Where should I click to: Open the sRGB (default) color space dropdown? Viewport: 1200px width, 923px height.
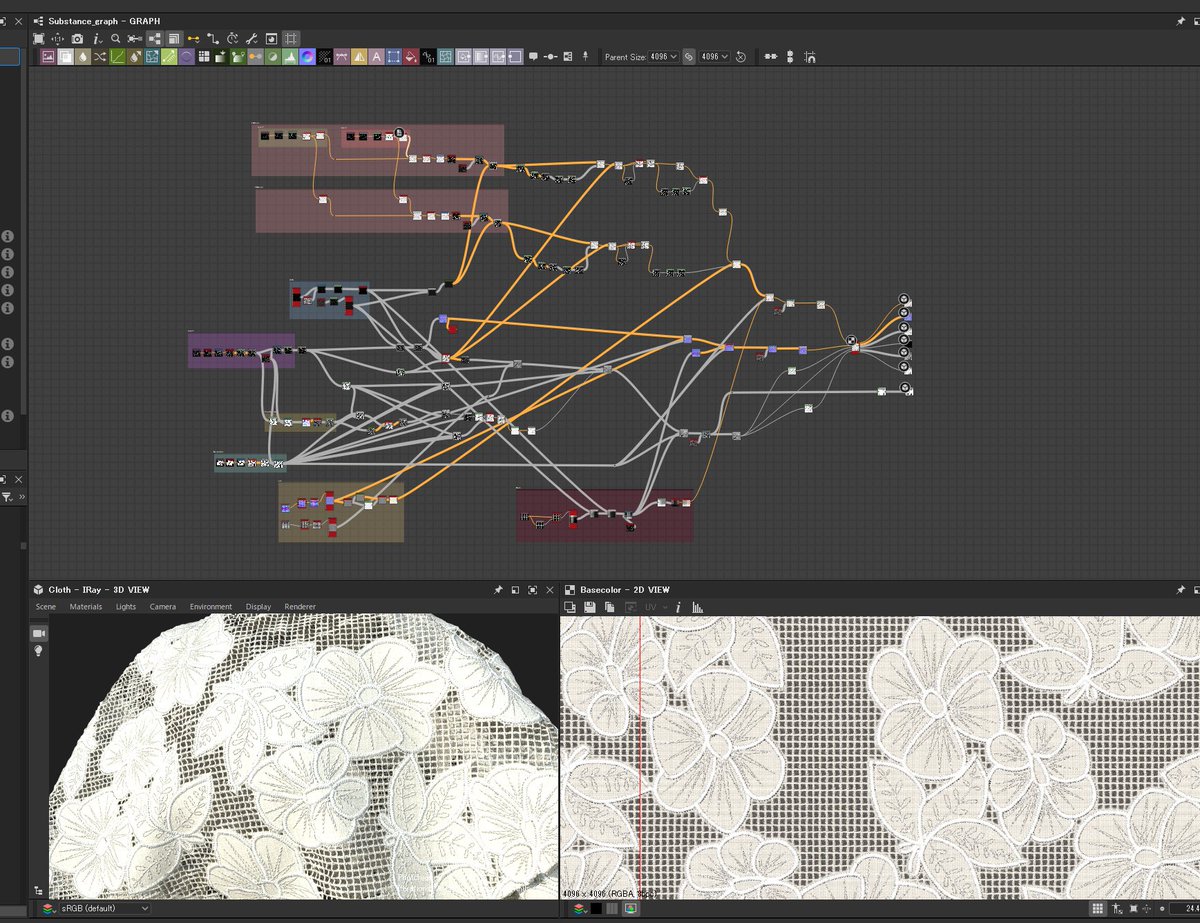point(104,908)
